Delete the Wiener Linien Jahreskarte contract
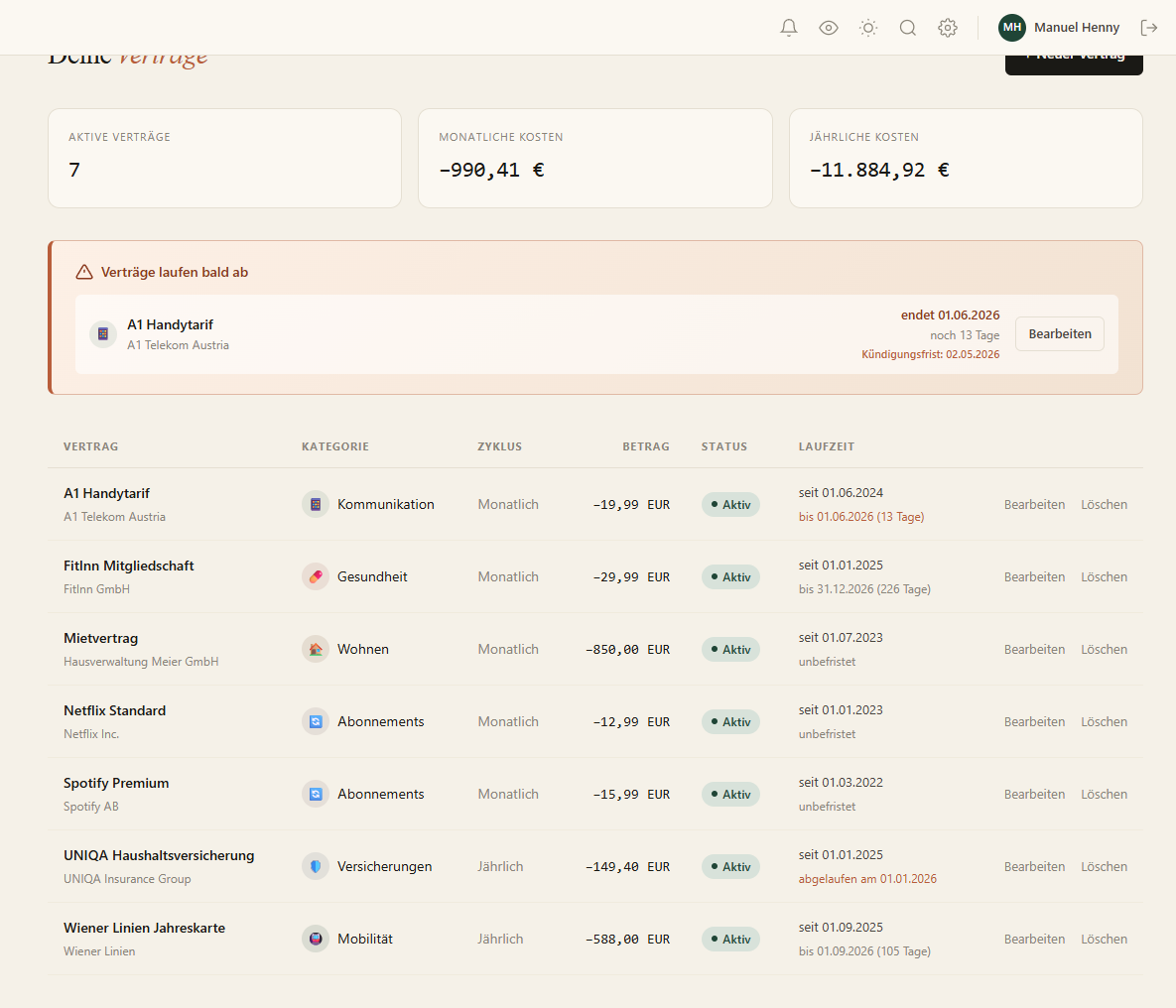Image resolution: width=1176 pixels, height=1008 pixels. coord(1104,939)
